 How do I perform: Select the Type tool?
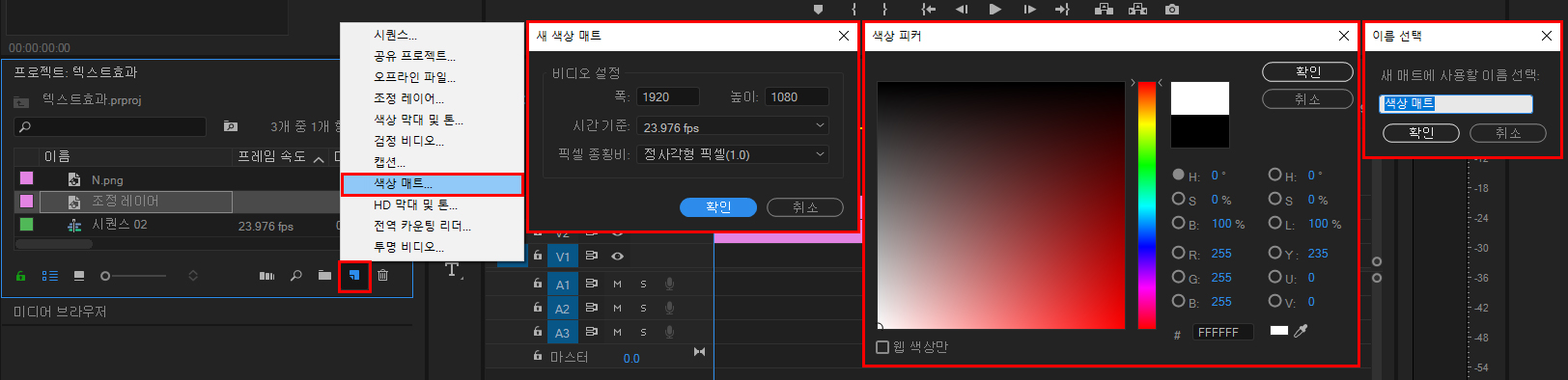(453, 270)
